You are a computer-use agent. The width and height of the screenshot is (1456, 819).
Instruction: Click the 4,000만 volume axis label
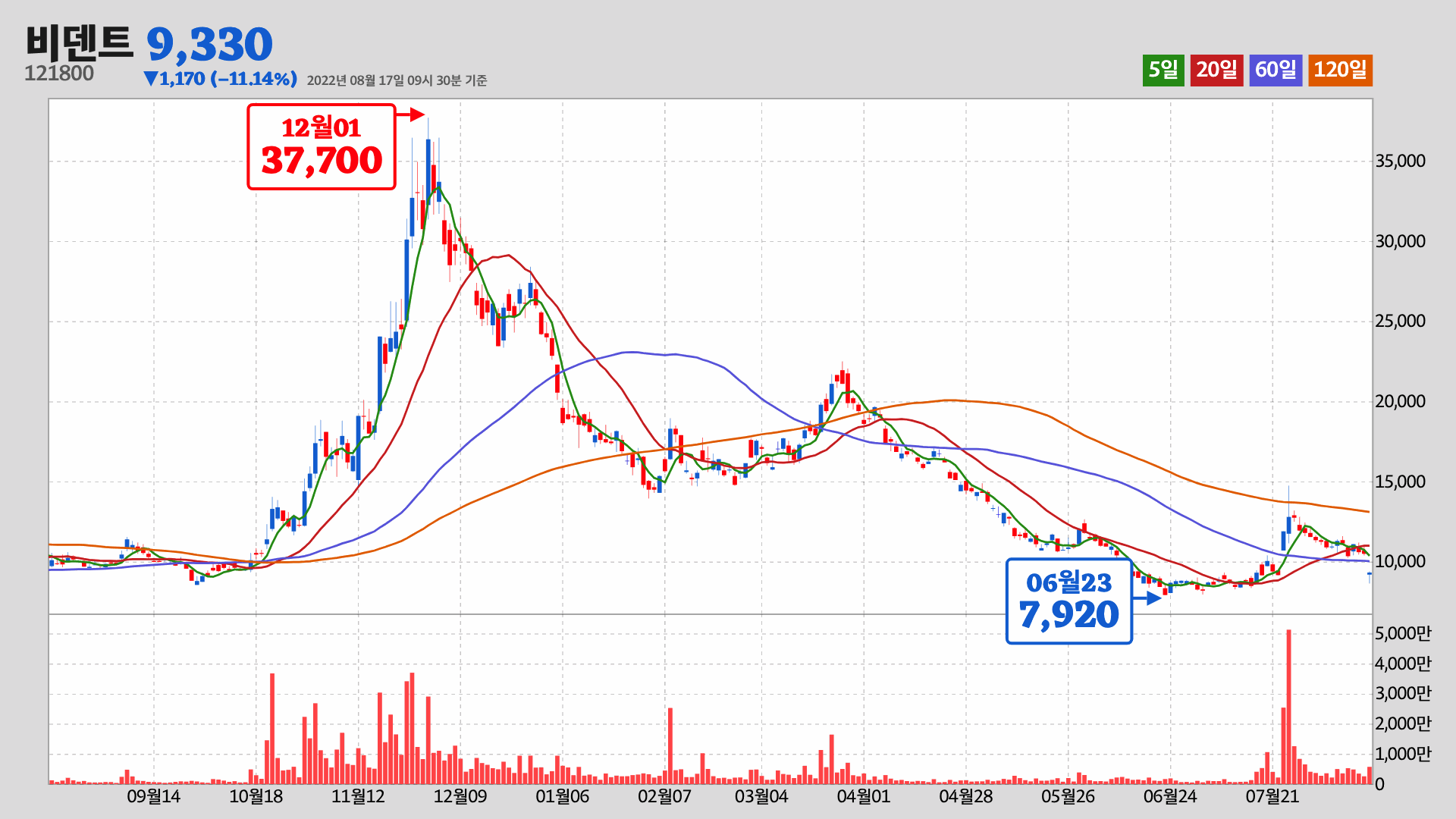(1403, 664)
